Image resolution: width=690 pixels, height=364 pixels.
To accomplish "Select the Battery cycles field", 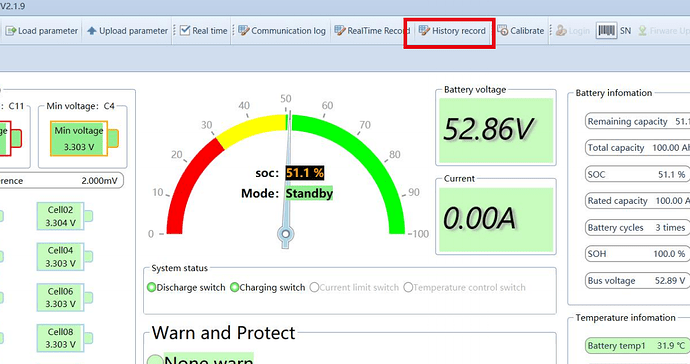I will [637, 228].
